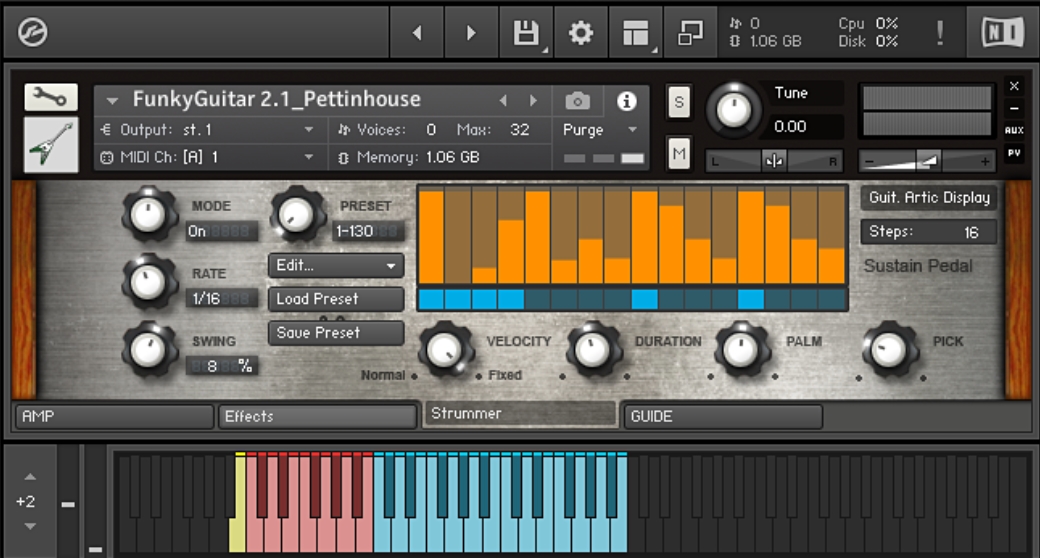Toggle the fifth dark step in sequencer row
The width and height of the screenshot is (1040, 558).
click(538, 299)
